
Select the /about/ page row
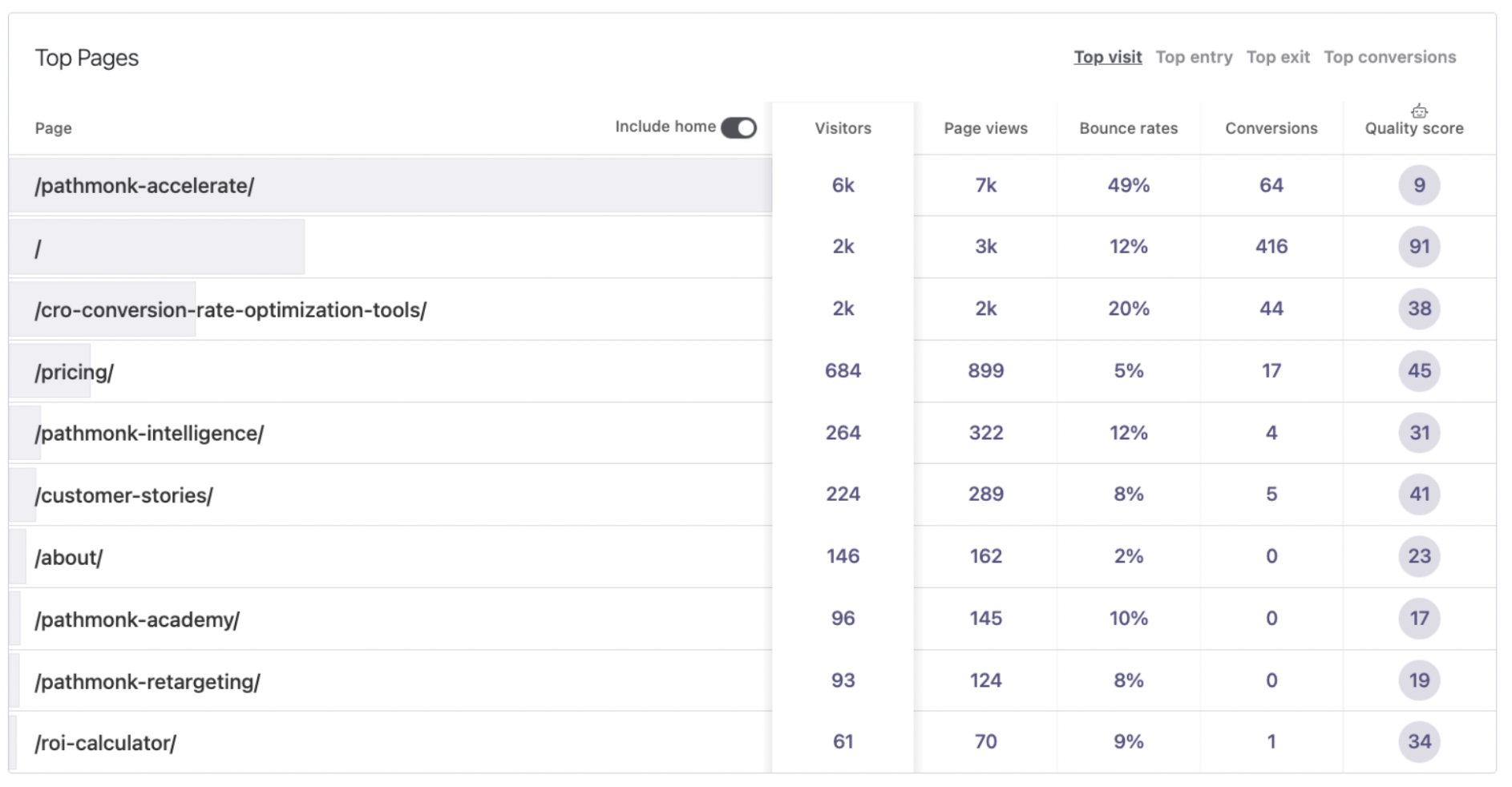coord(68,556)
